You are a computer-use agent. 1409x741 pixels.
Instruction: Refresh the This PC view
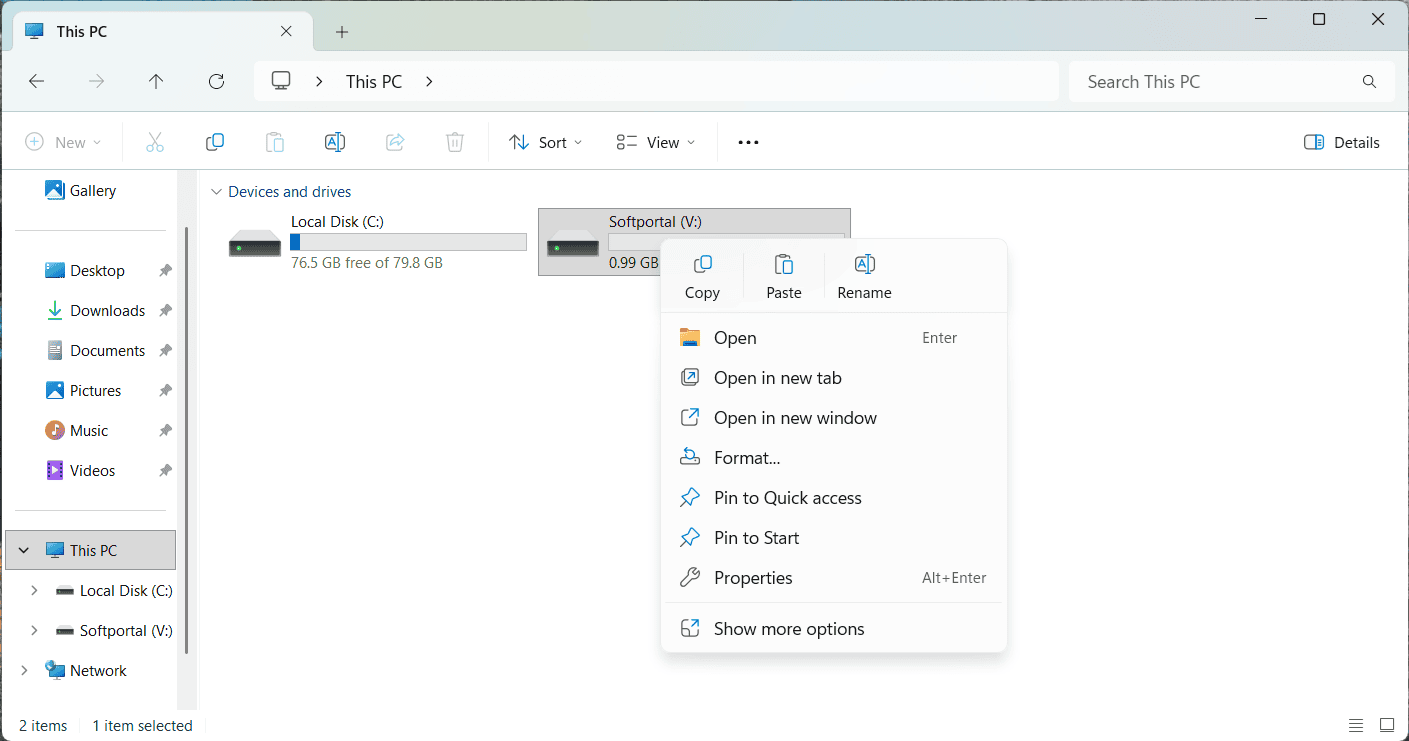pos(216,82)
